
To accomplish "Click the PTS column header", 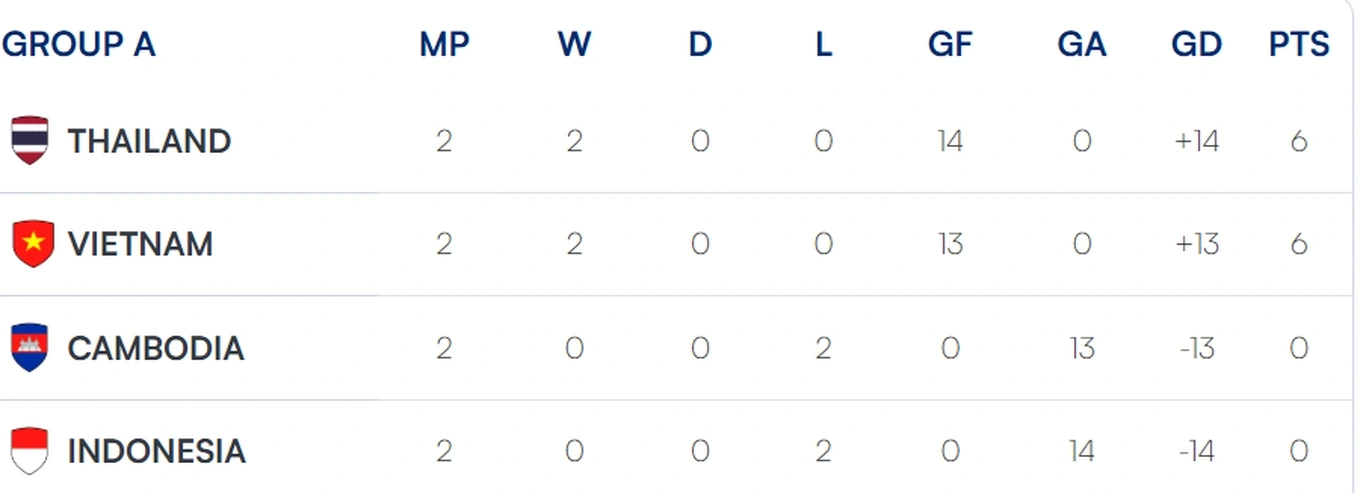I will [1299, 45].
